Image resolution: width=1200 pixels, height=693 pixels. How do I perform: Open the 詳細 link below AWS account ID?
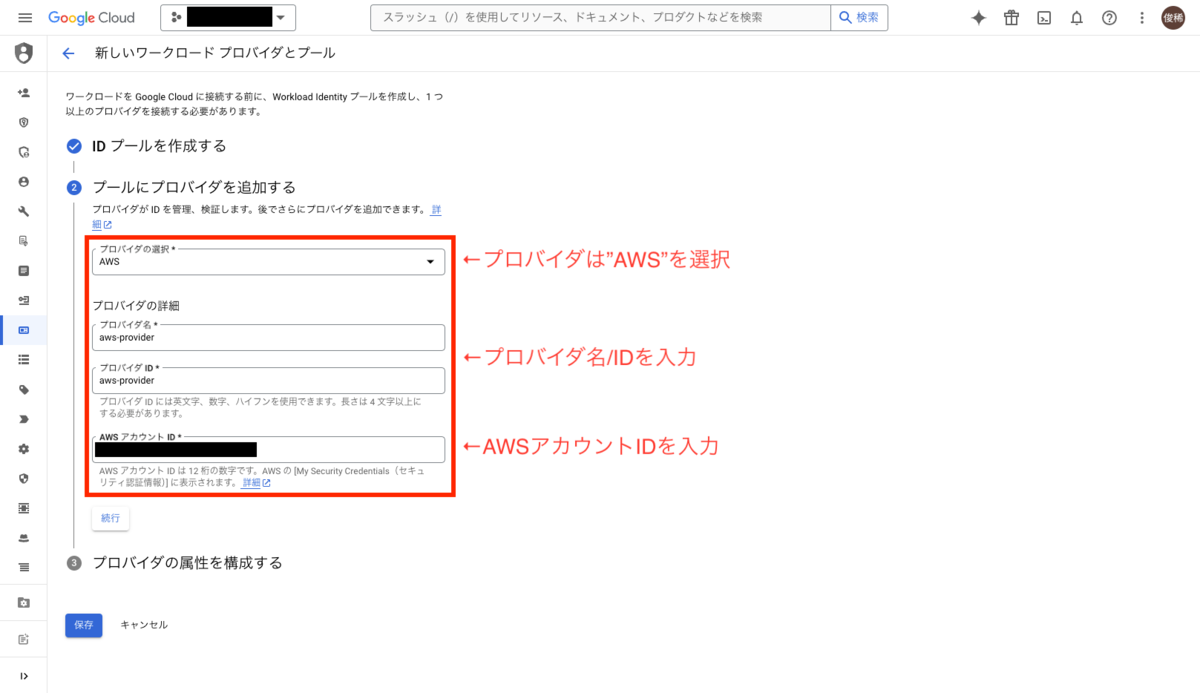(256, 482)
